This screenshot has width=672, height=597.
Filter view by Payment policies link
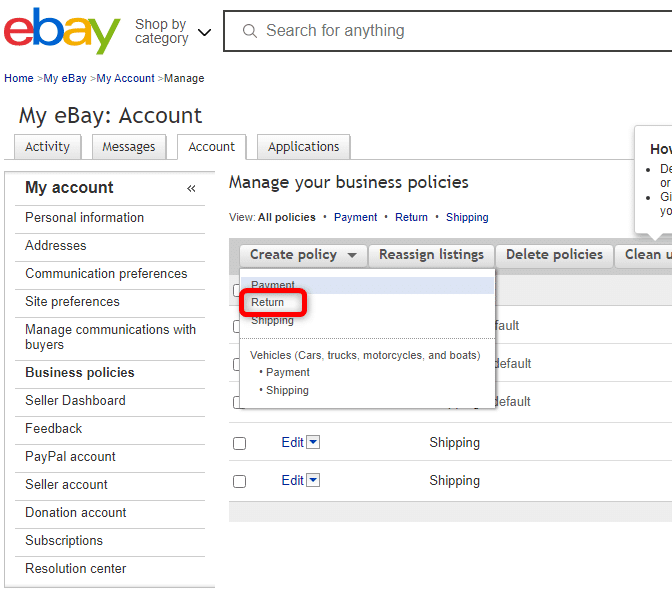tap(355, 217)
